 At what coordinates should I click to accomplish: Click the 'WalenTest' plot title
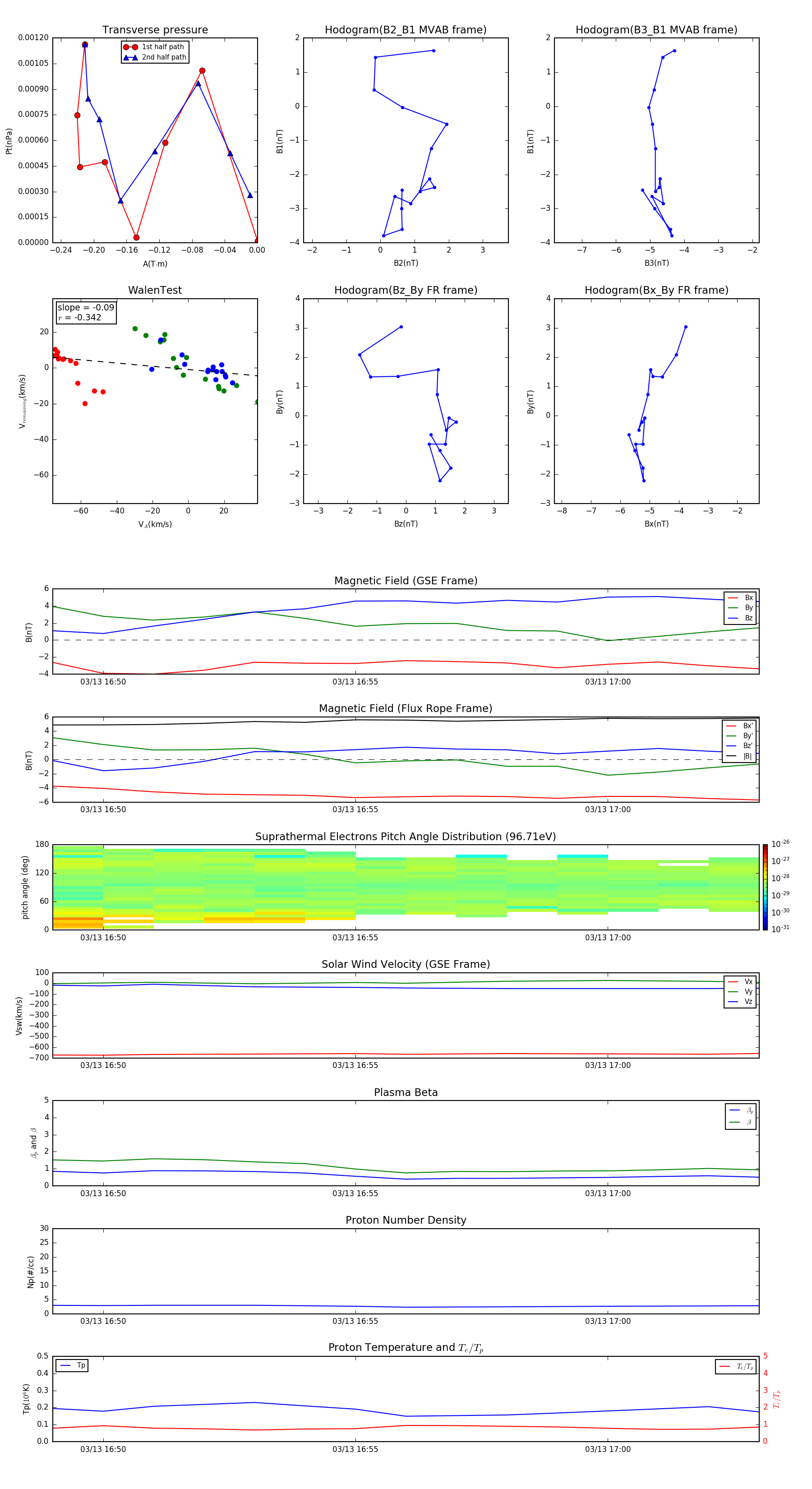(x=155, y=290)
